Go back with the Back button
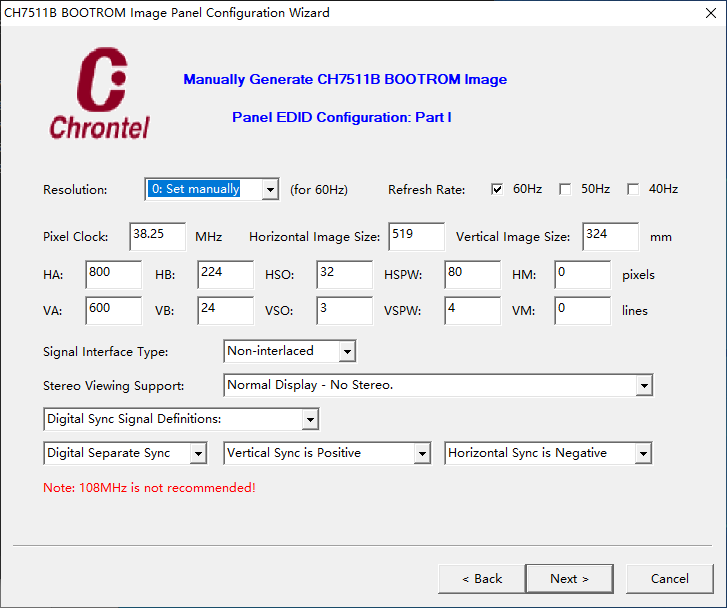 [482, 579]
